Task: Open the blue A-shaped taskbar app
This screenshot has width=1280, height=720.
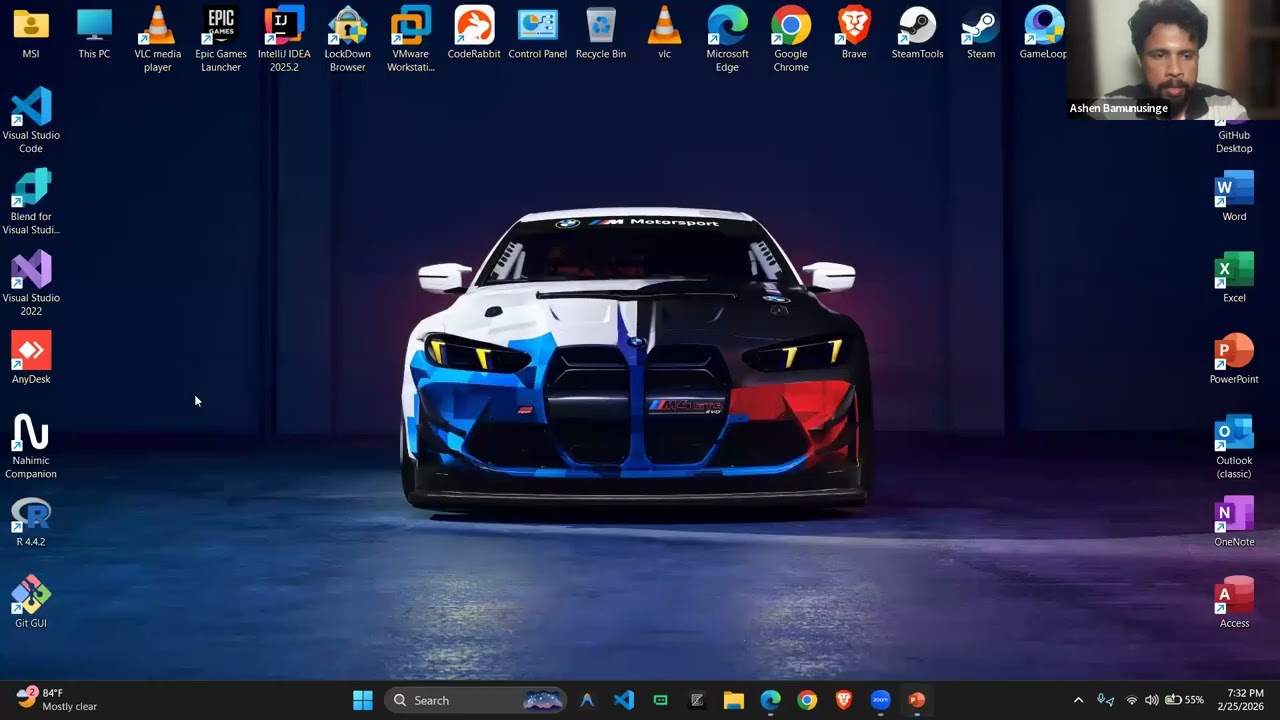Action: pos(587,700)
